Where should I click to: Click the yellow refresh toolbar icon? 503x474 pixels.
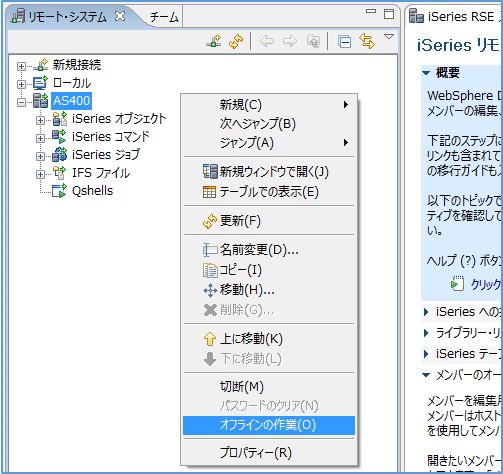click(x=236, y=42)
